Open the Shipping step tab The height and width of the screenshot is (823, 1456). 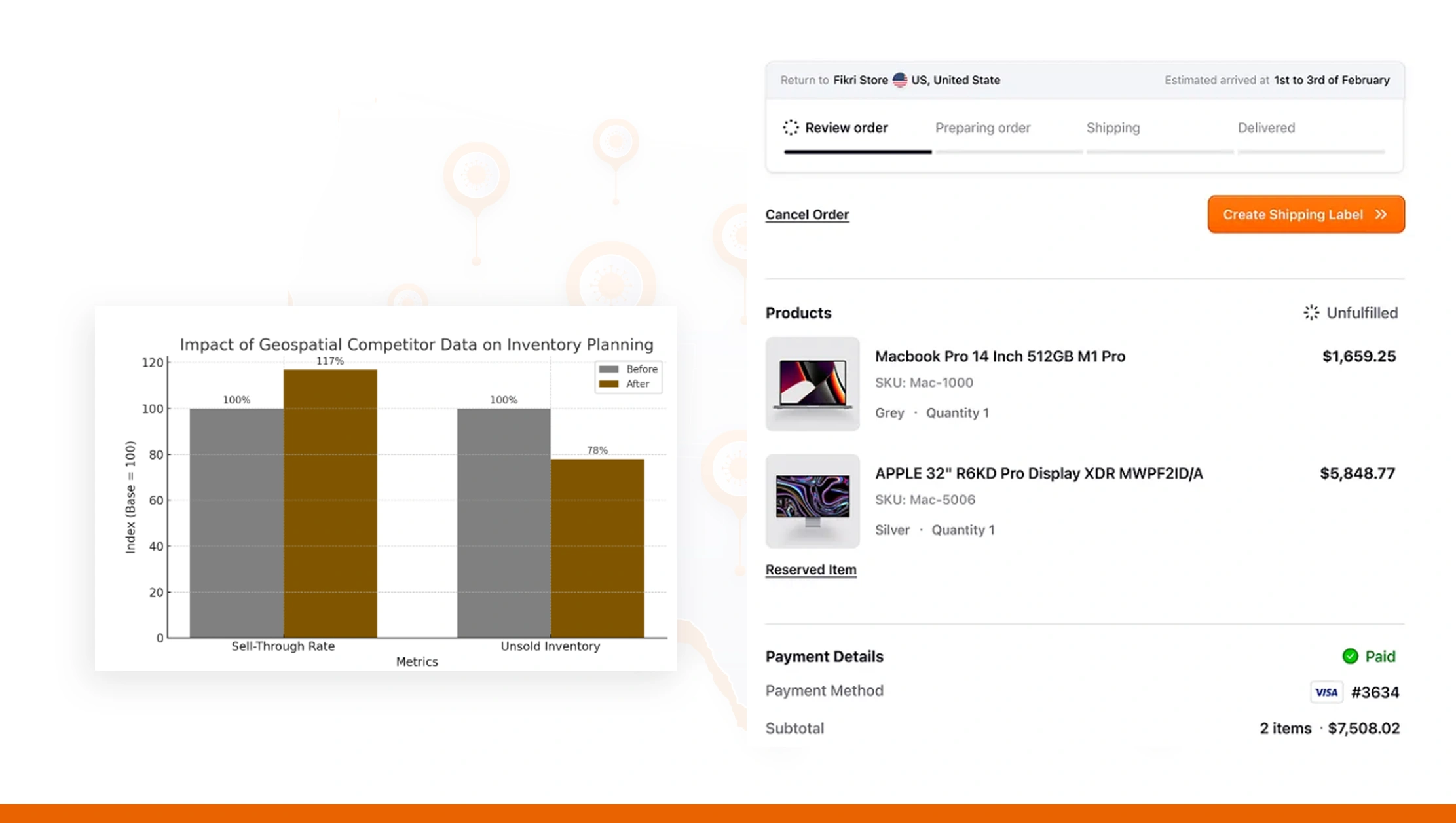(1113, 128)
